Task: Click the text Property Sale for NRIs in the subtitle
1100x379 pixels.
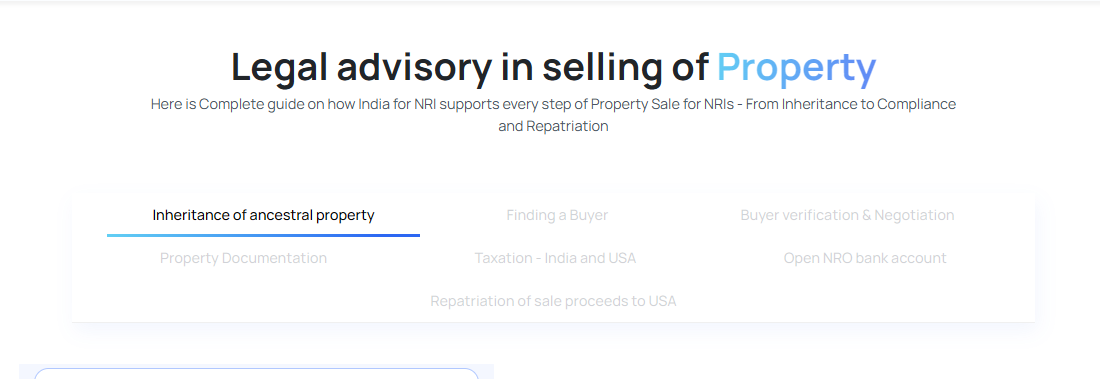Action: (662, 104)
